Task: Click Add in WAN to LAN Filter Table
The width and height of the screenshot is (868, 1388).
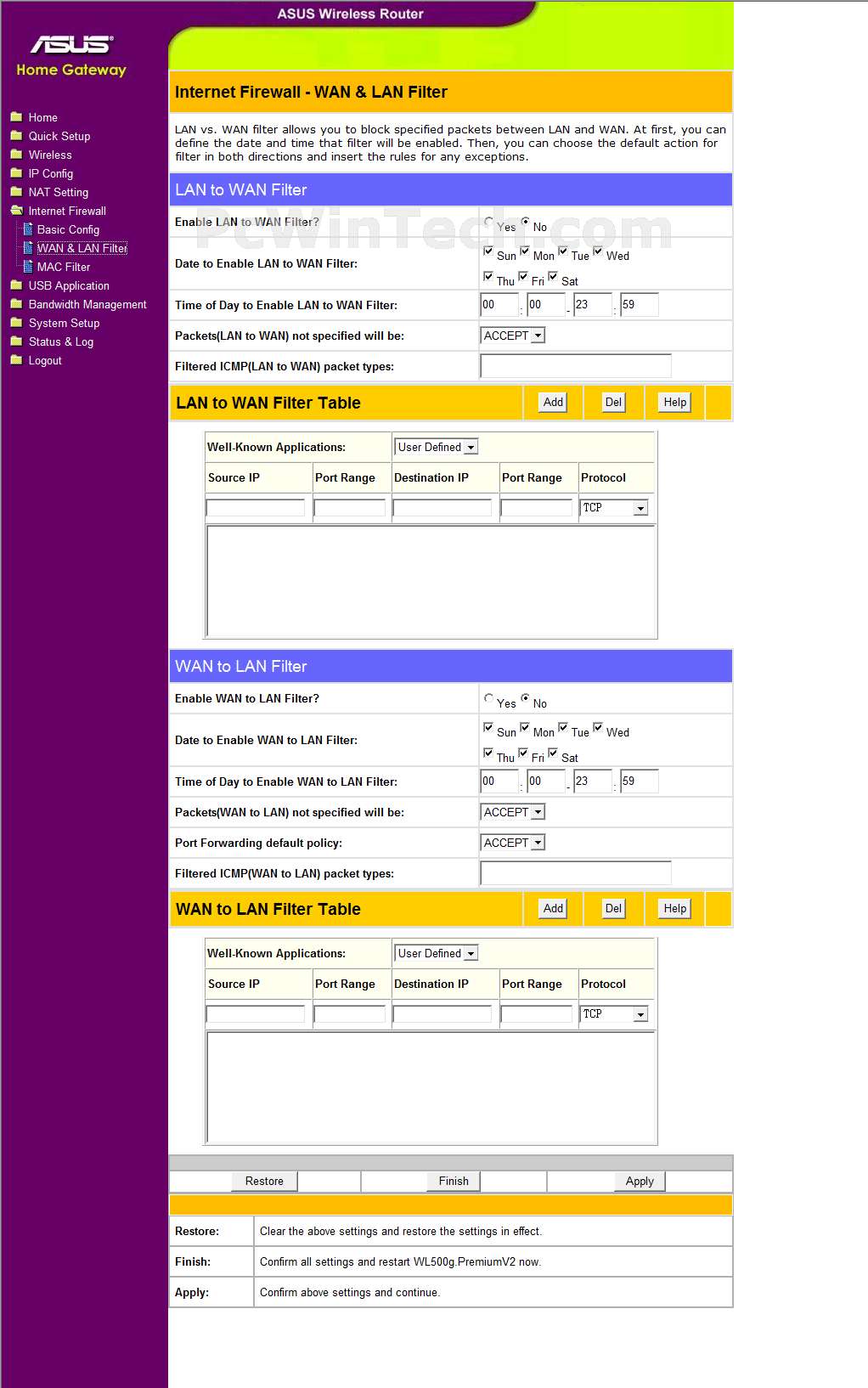Action: (x=554, y=908)
